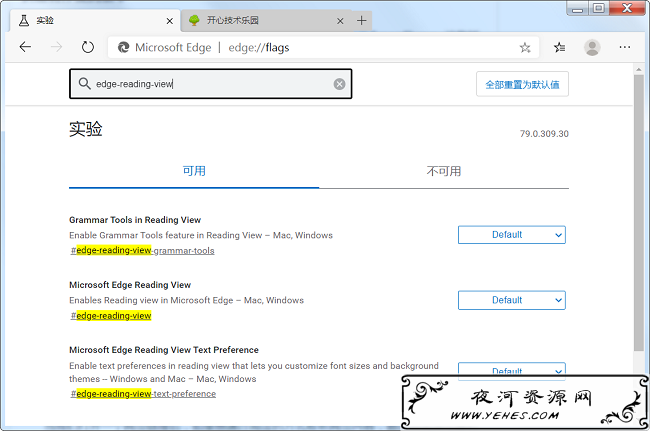
Task: Open #edge-reading-view-text-preference link
Action: [143, 394]
